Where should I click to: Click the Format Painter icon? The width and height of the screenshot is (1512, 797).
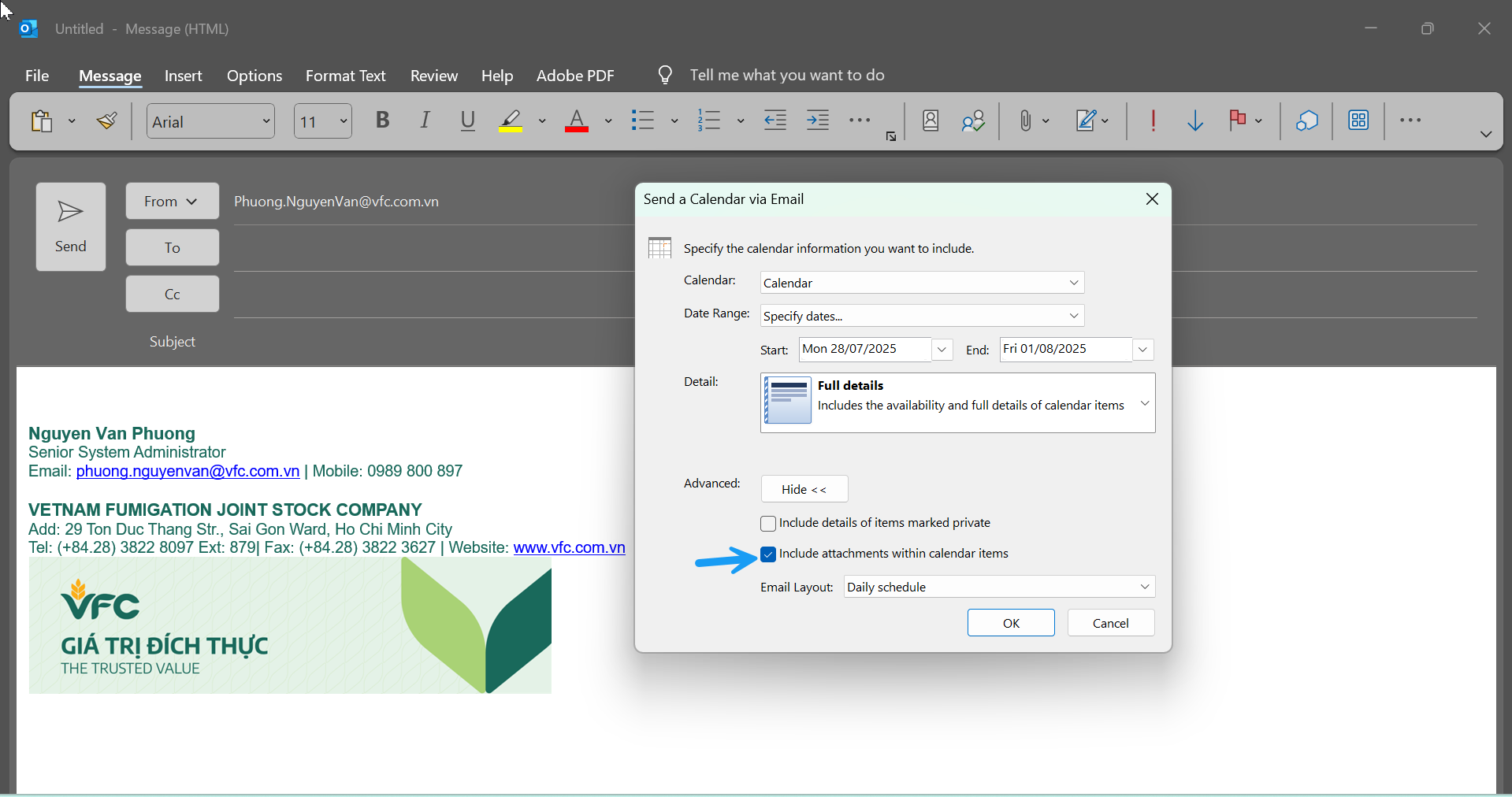coord(107,120)
